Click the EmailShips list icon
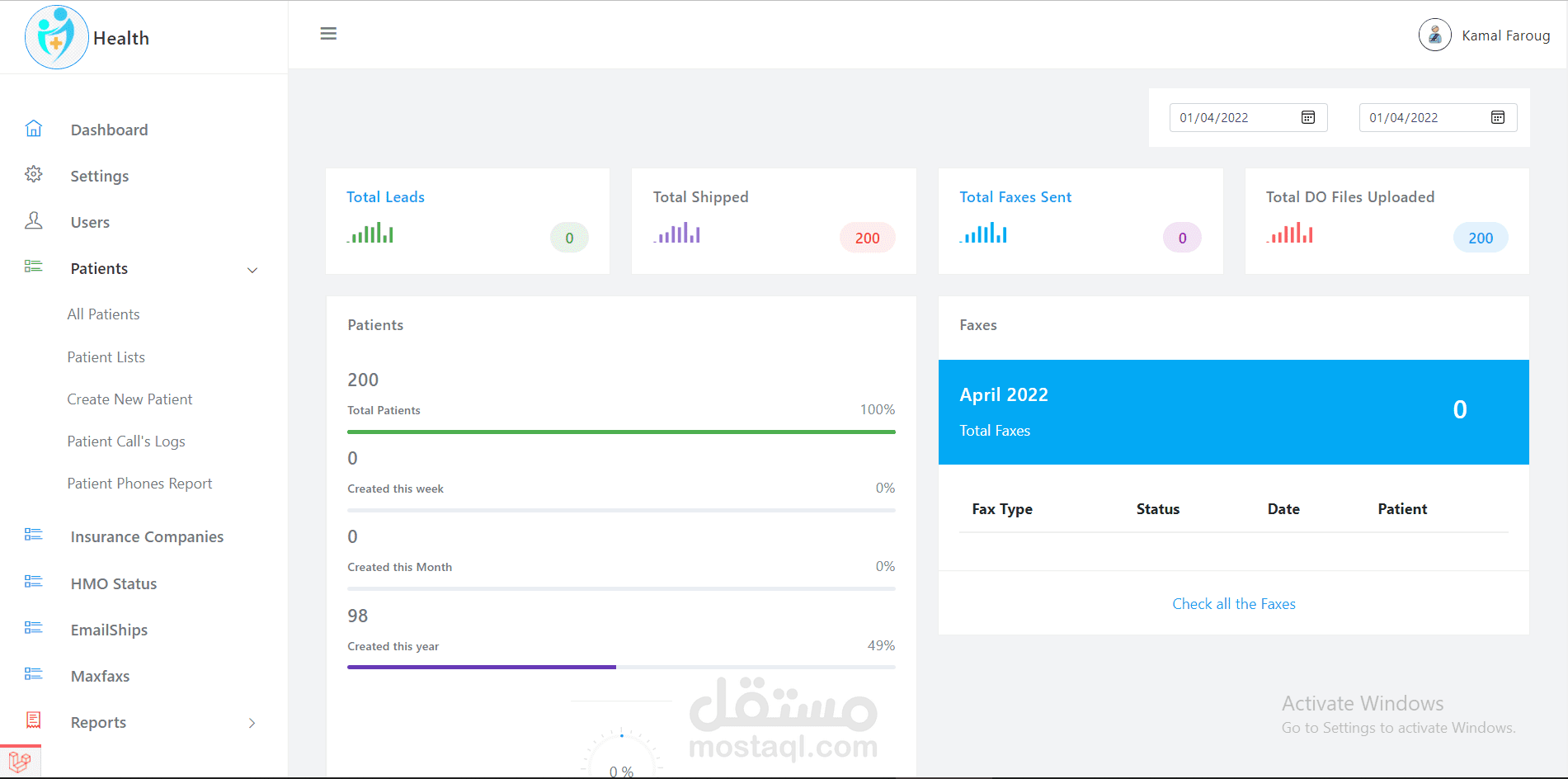The width and height of the screenshot is (1568, 779). coord(34,628)
